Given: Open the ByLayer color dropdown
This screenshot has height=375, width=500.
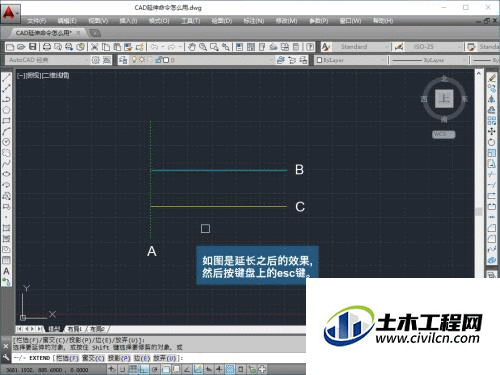Looking at the screenshot, I should pos(350,60).
